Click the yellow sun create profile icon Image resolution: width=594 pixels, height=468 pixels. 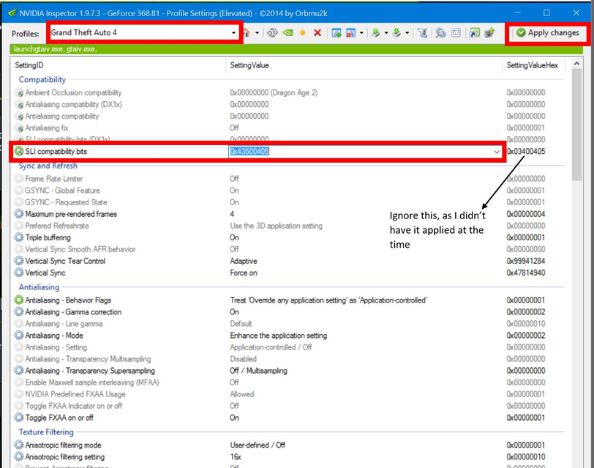[302, 33]
